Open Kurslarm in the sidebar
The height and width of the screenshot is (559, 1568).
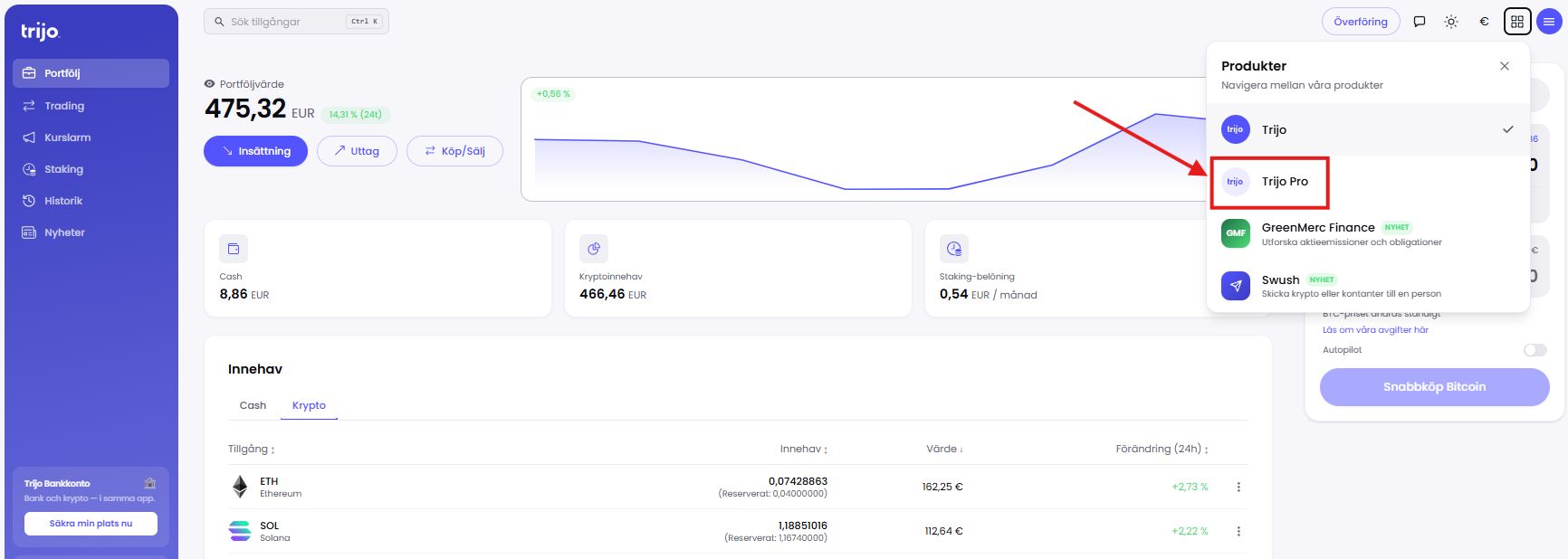(x=91, y=137)
